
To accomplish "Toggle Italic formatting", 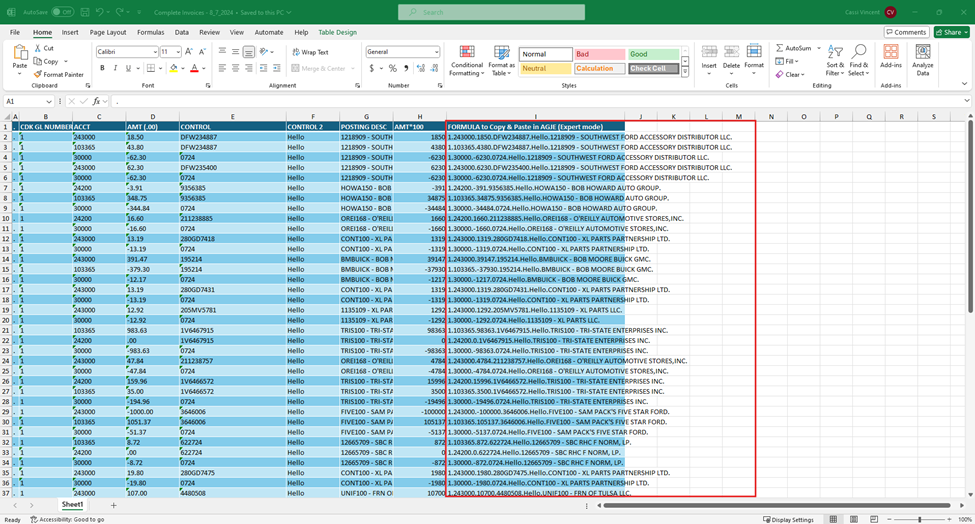I will coord(115,68).
